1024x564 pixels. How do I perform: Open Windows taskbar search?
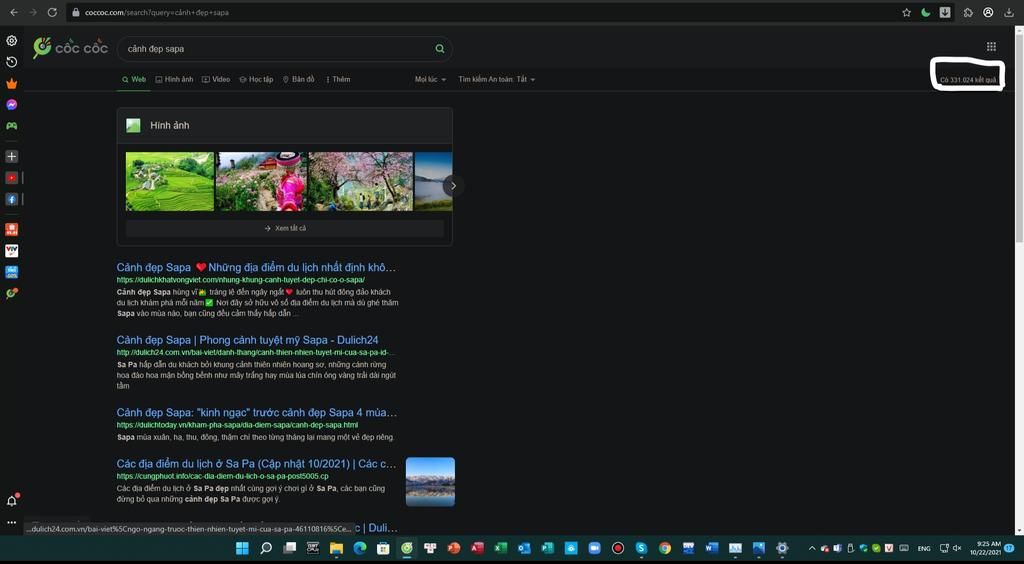pos(266,548)
